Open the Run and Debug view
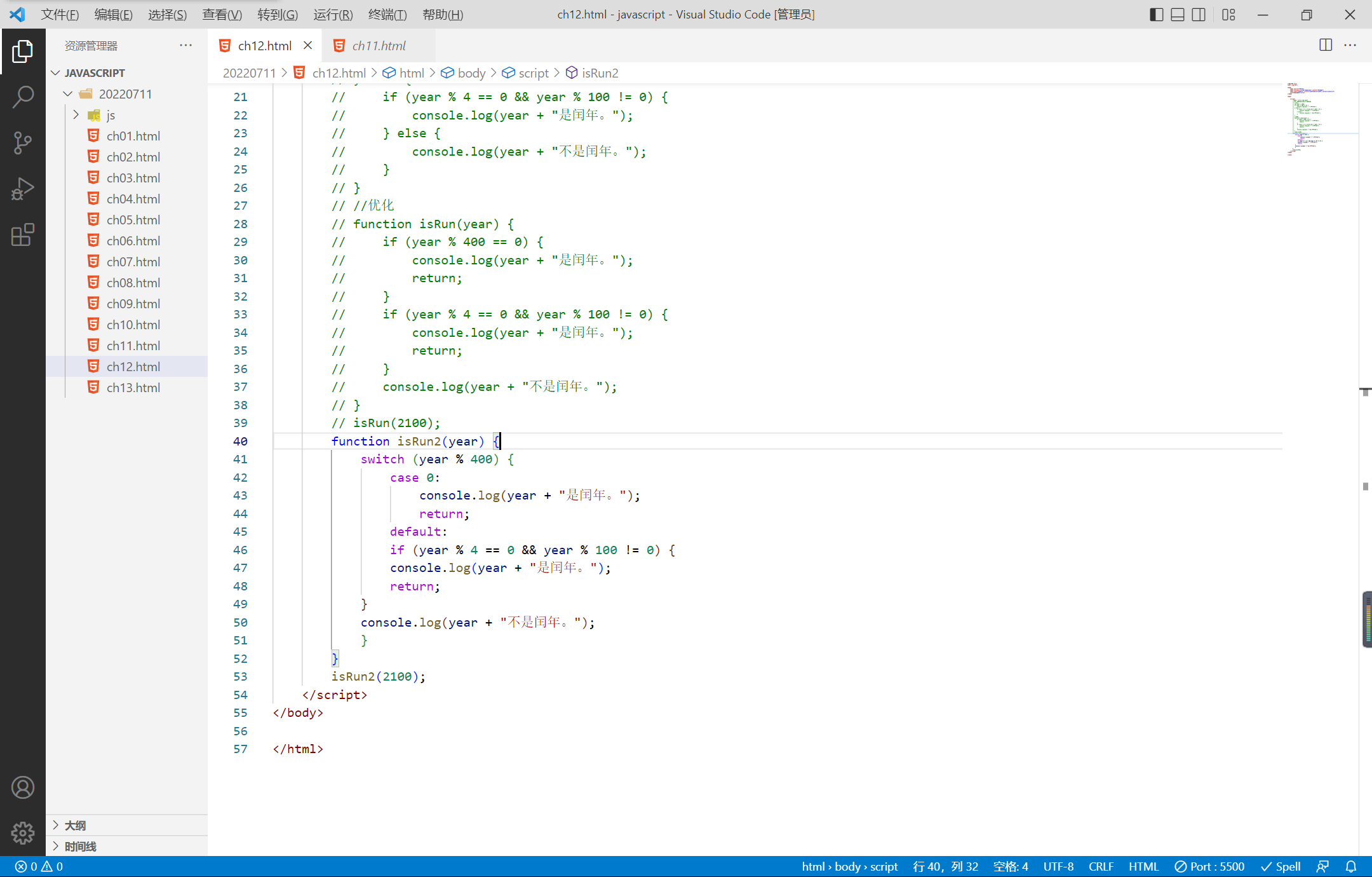 click(x=23, y=189)
